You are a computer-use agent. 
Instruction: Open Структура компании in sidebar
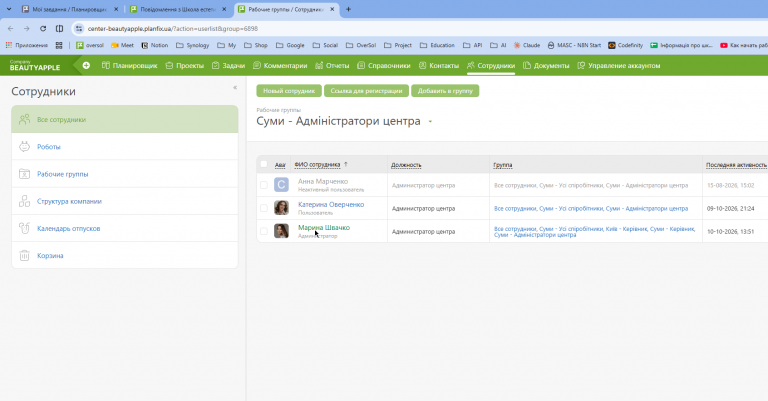pyautogui.click(x=125, y=201)
